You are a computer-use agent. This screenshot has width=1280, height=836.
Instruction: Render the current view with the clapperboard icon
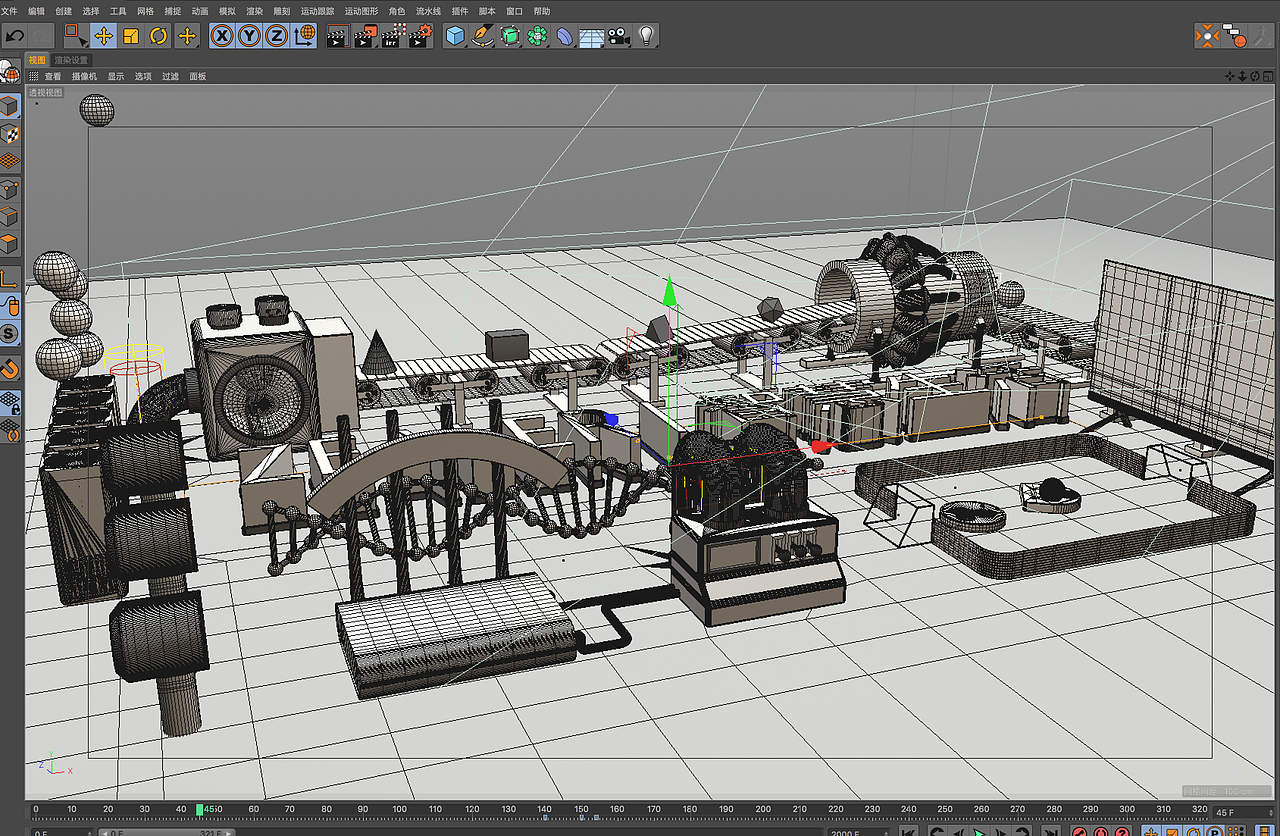tap(338, 36)
